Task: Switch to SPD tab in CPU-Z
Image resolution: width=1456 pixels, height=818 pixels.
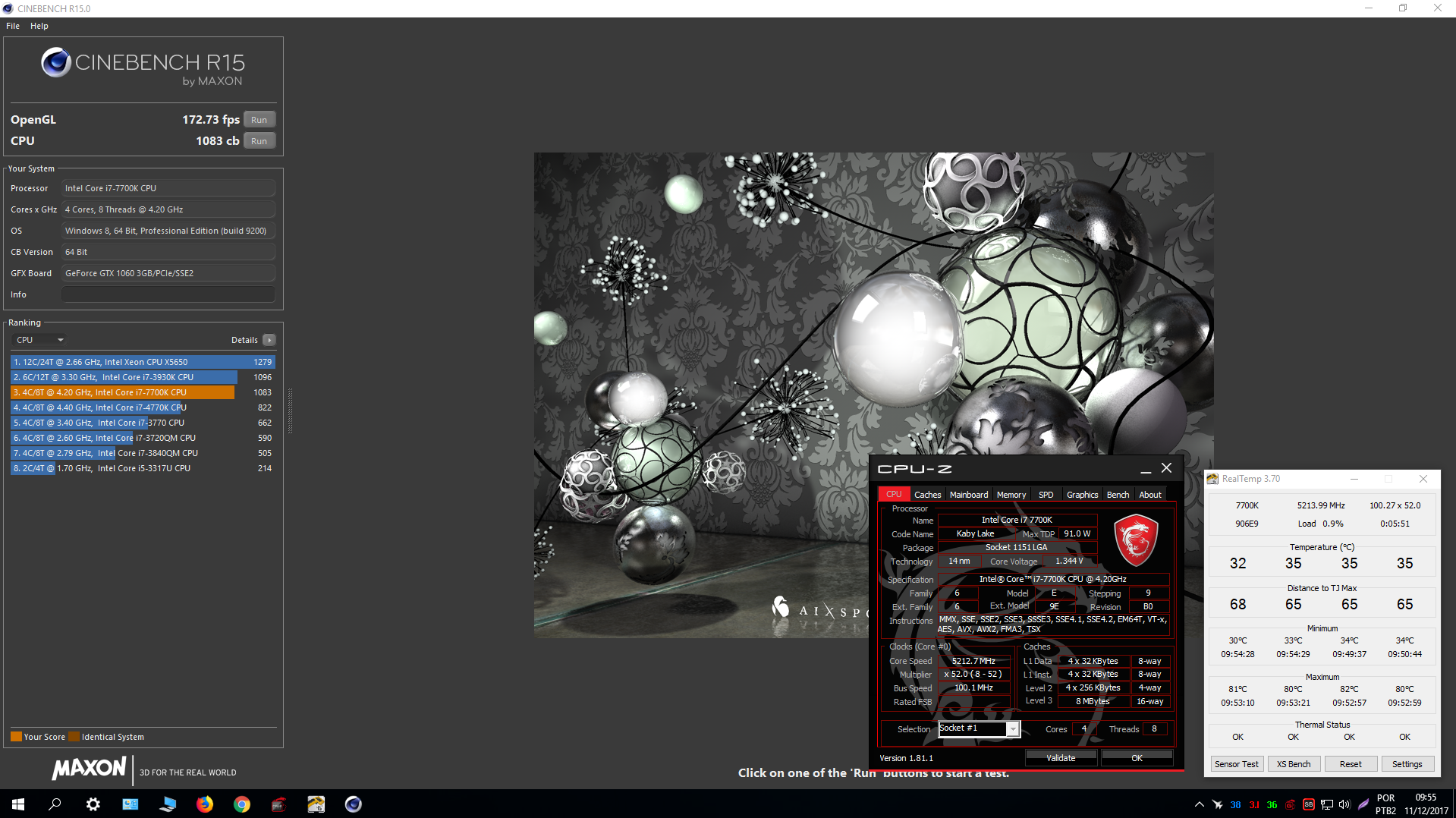Action: (1046, 495)
